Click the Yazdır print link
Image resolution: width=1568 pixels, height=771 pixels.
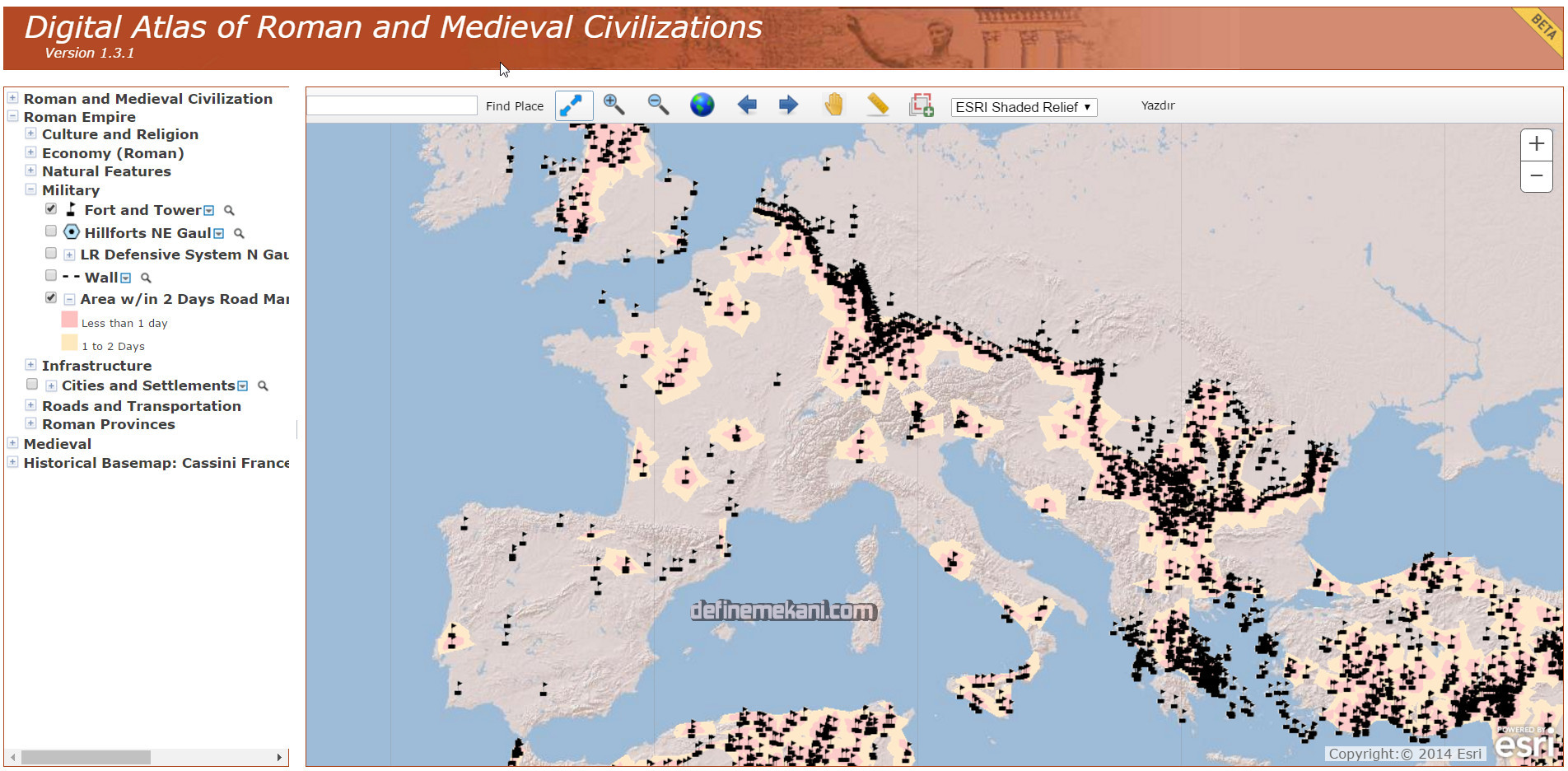[1157, 105]
